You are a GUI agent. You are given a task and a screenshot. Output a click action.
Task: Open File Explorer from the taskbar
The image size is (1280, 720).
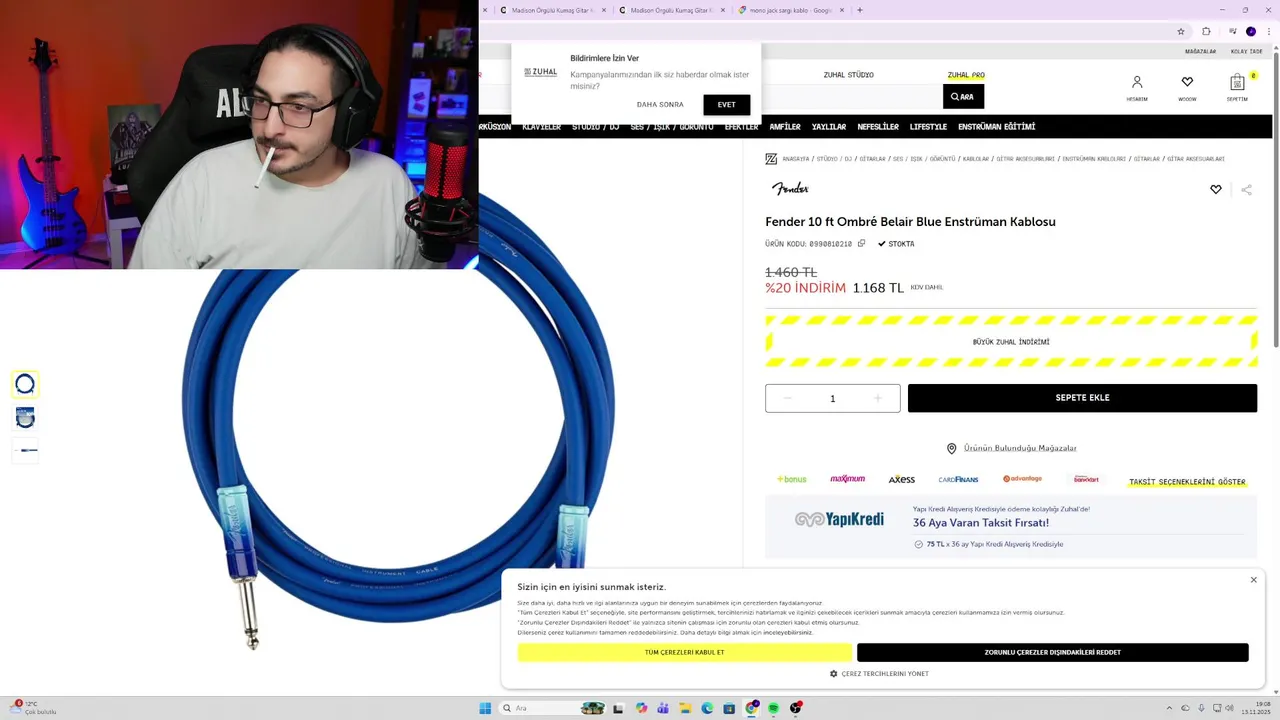685,708
